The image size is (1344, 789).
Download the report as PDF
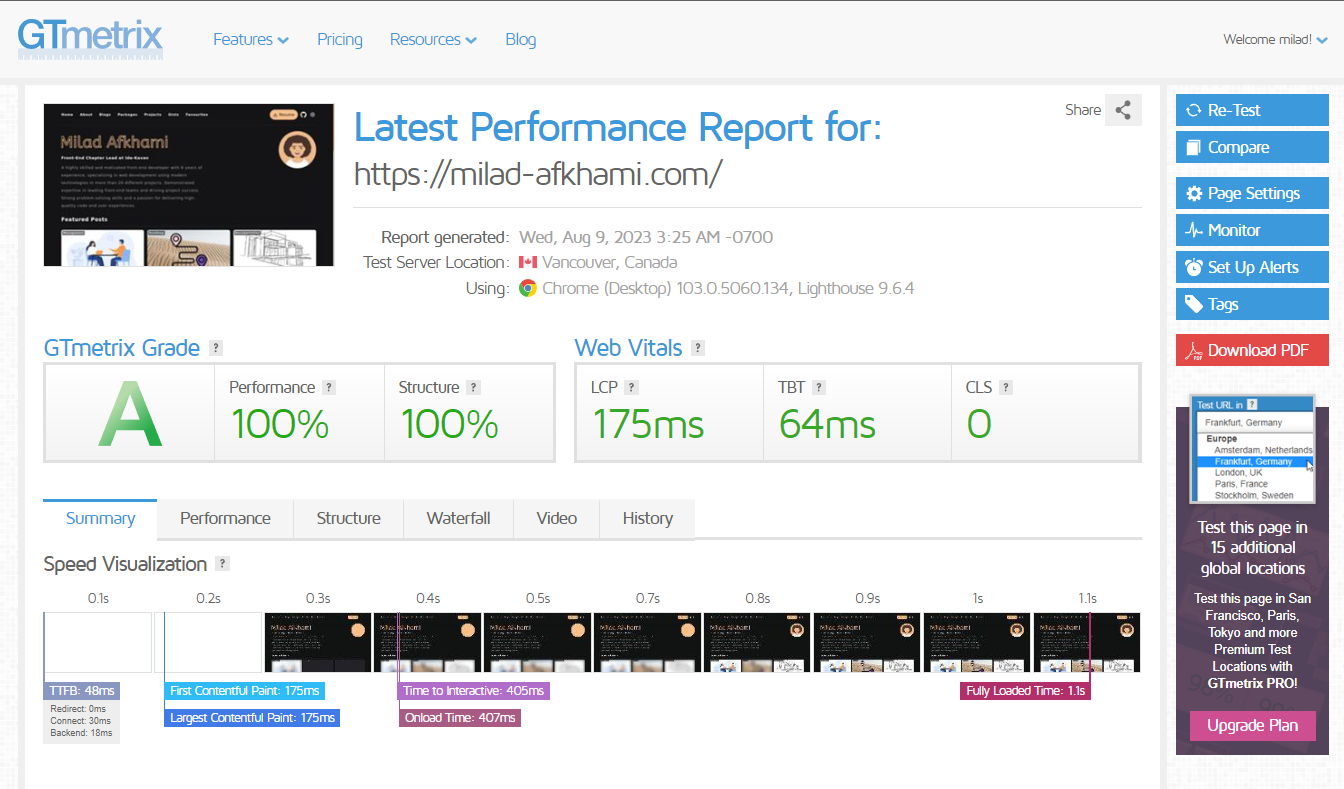[1252, 350]
